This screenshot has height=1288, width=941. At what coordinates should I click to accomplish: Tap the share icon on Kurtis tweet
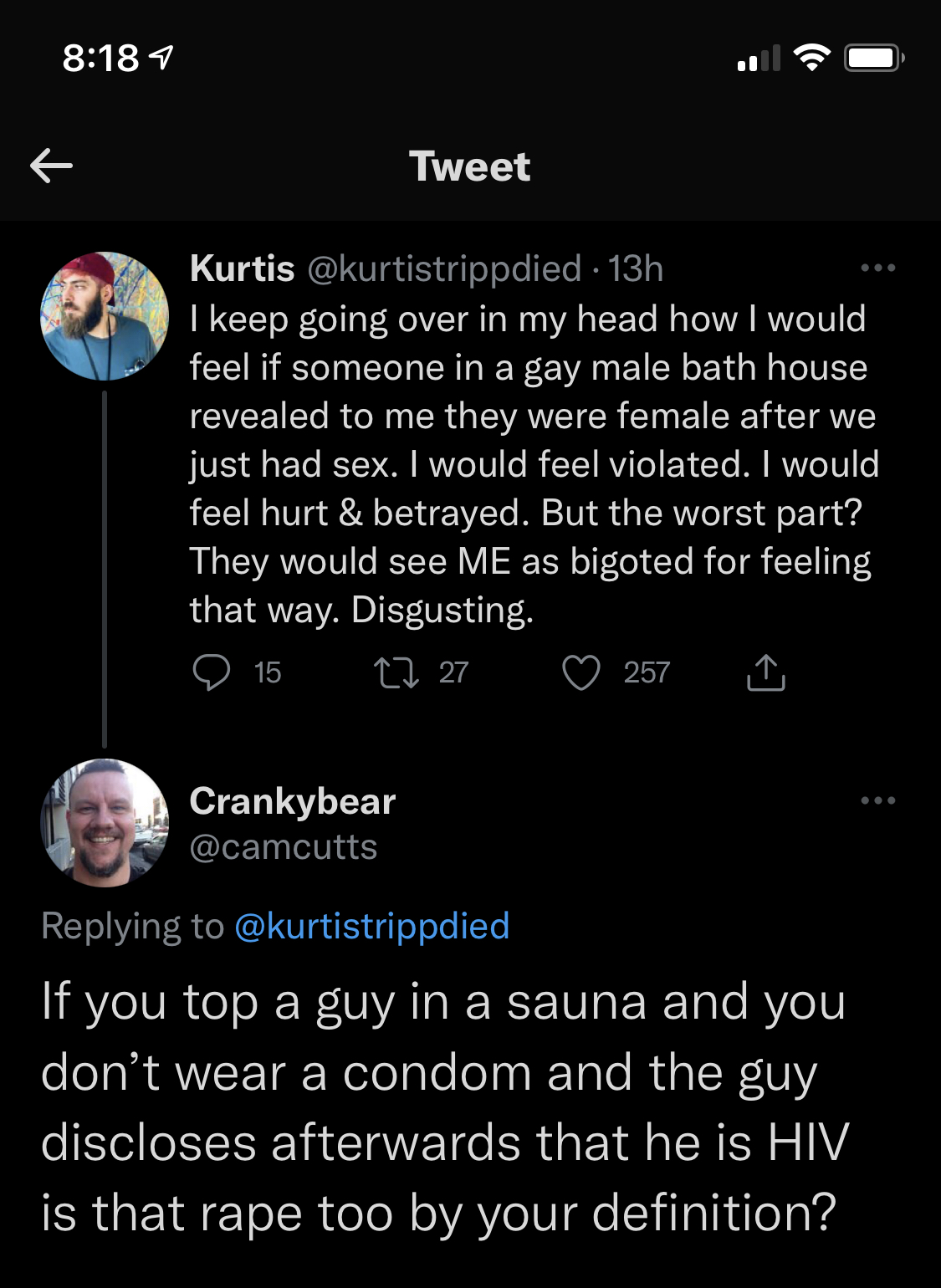765,672
